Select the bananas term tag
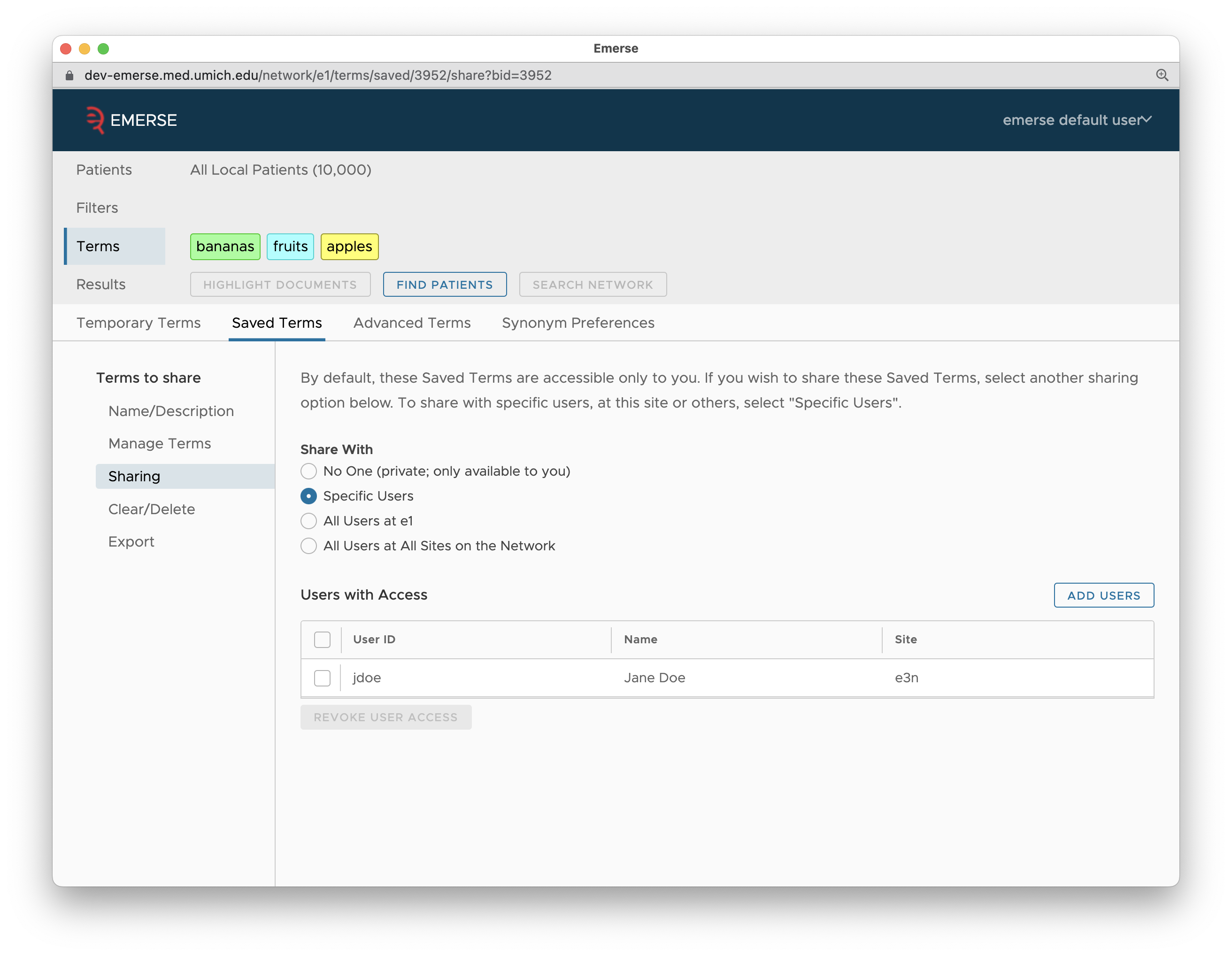Screen dimensions: 1232x956 click(x=225, y=246)
